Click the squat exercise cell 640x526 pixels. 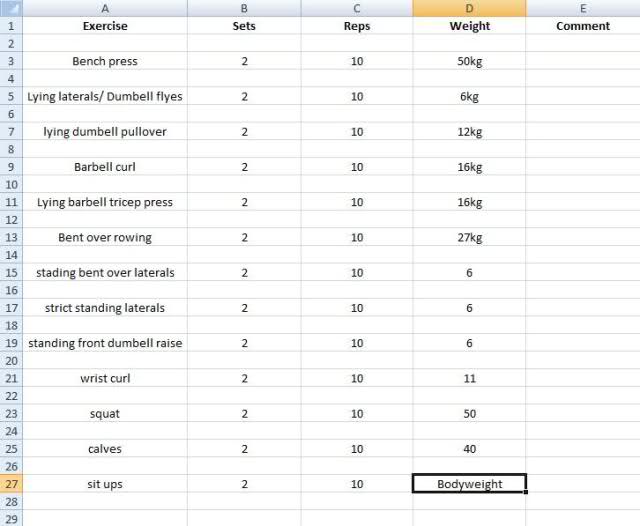coord(105,414)
